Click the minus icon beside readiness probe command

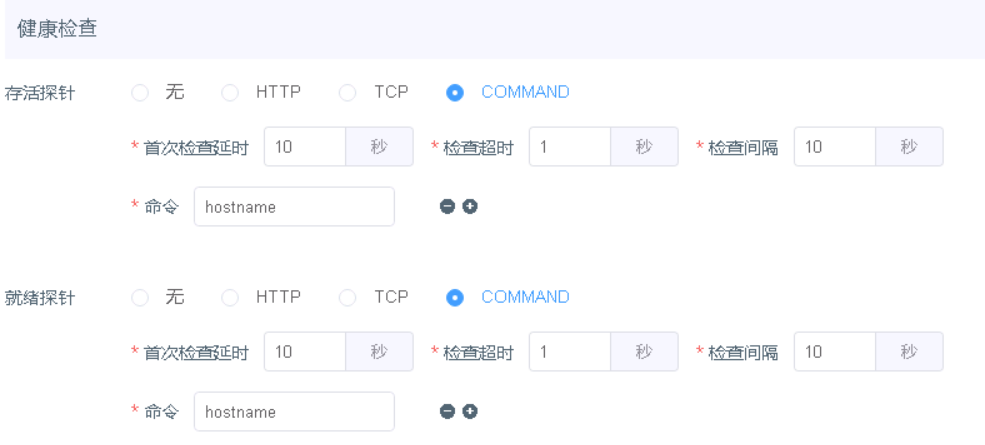click(x=447, y=411)
